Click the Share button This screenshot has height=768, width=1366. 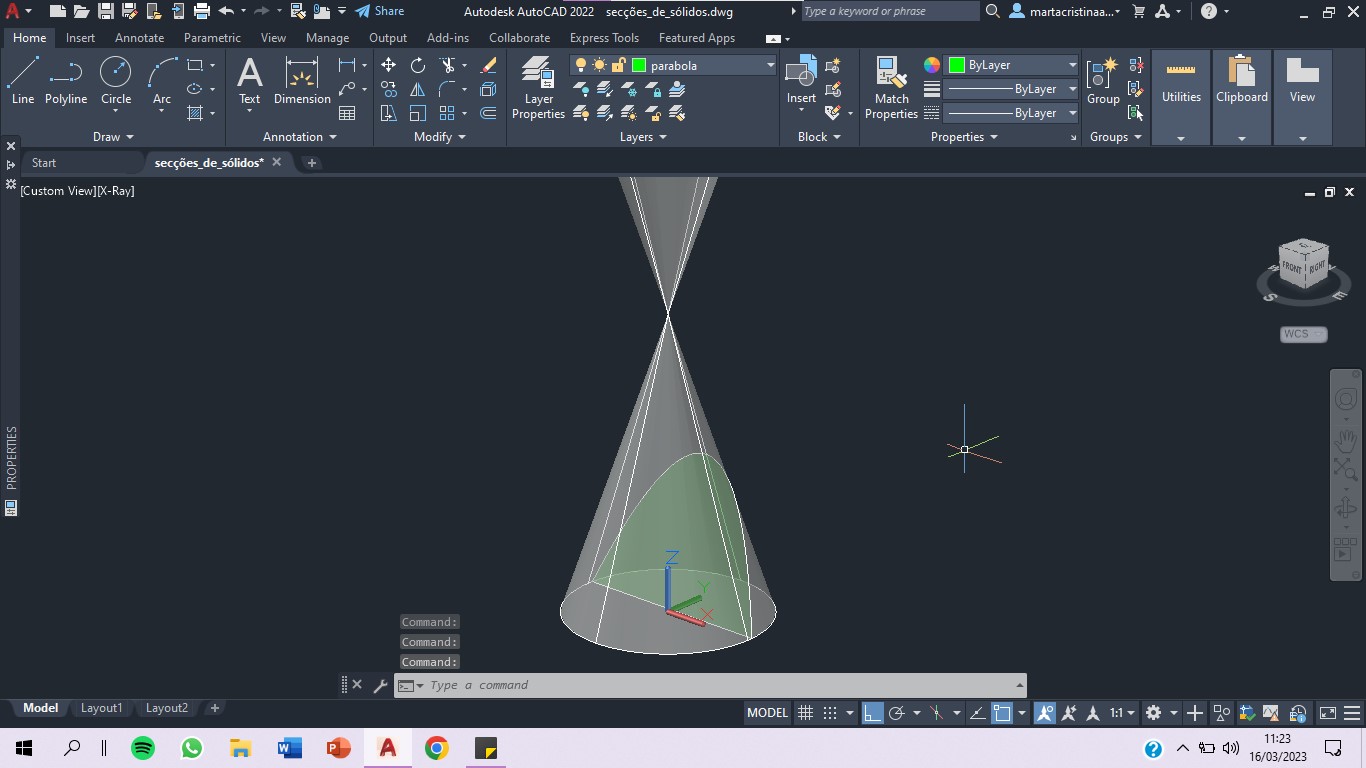[x=380, y=11]
